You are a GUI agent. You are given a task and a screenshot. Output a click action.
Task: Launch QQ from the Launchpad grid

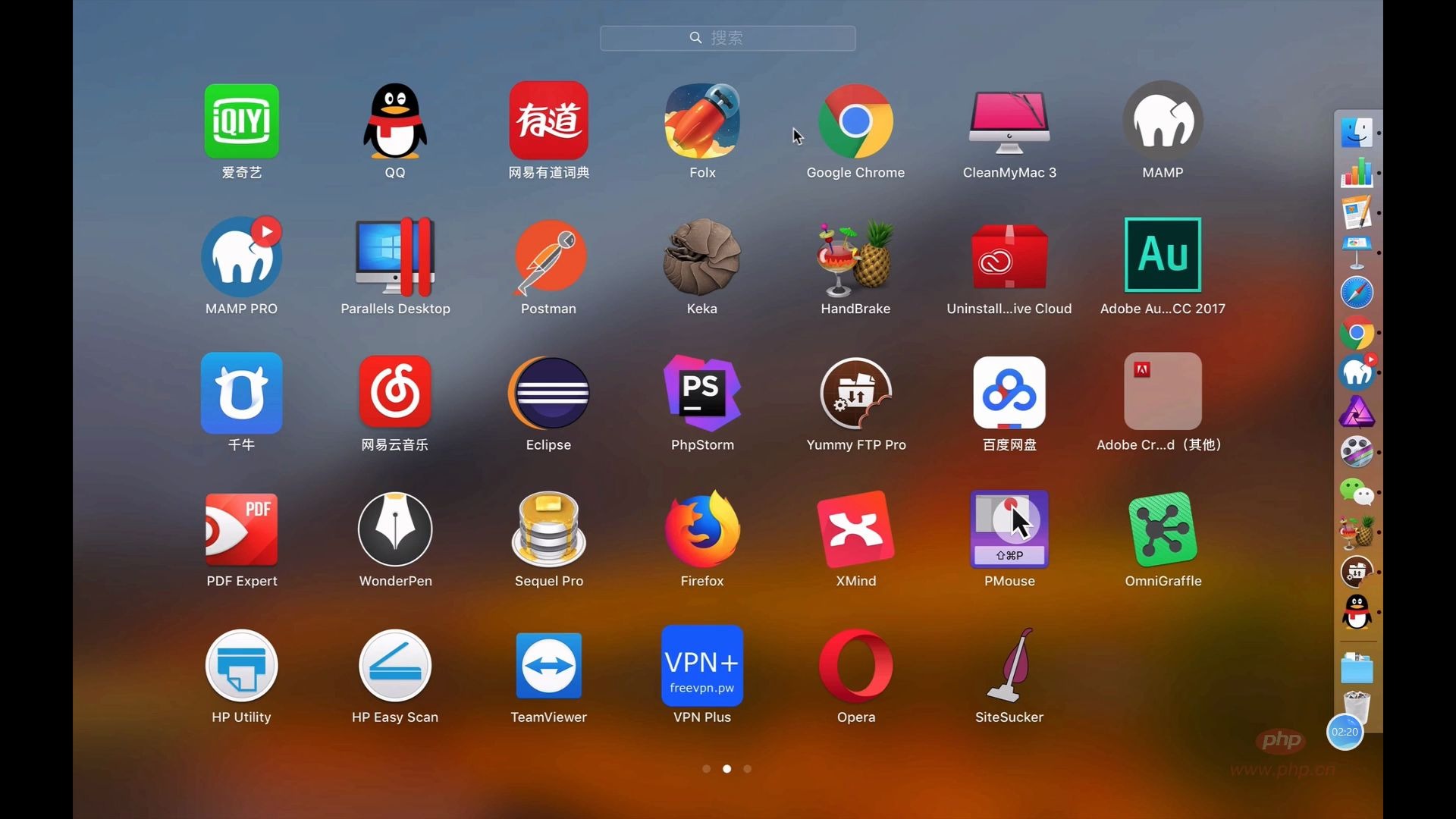(x=395, y=121)
